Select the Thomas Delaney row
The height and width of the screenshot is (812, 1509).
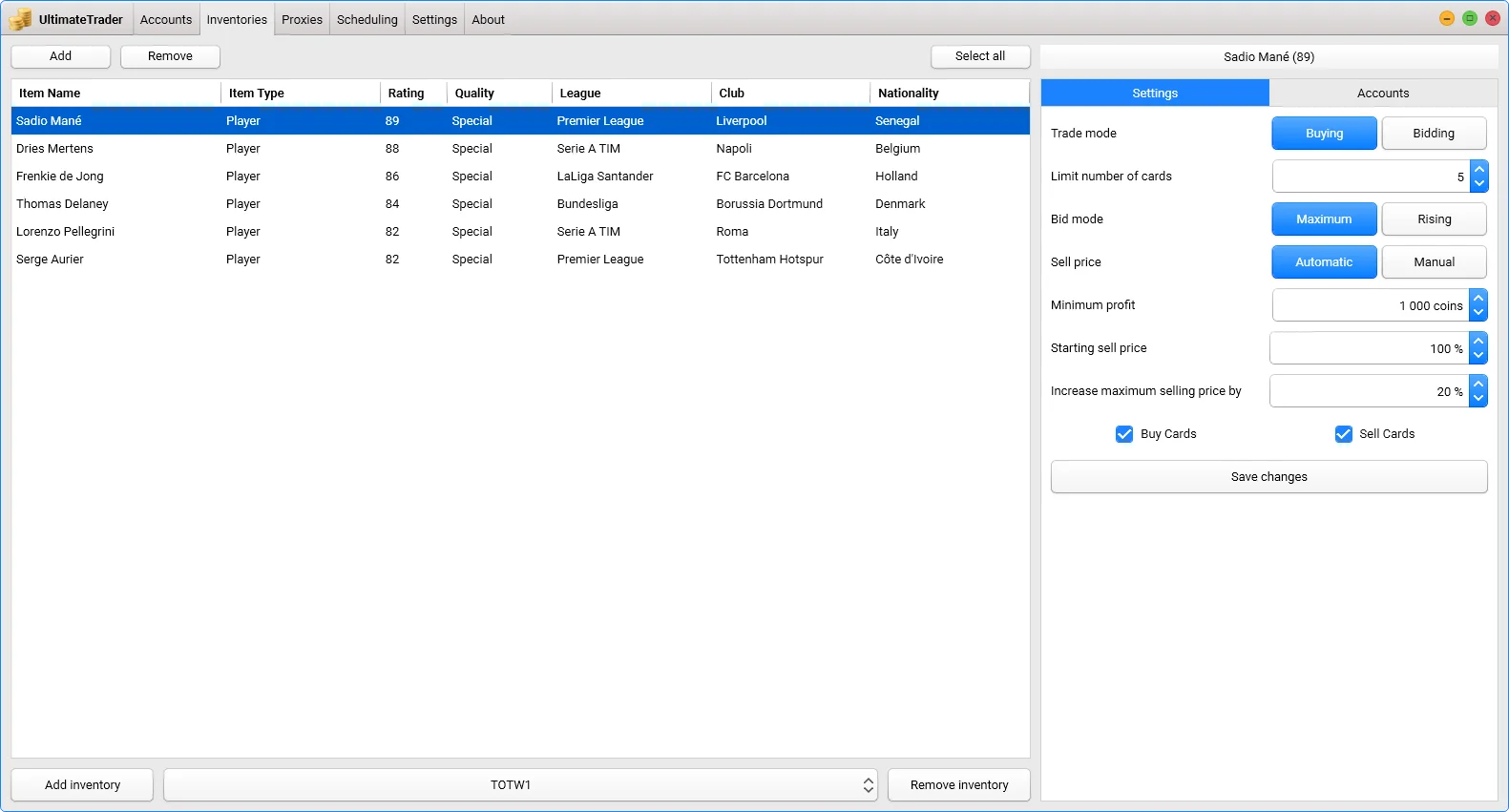[520, 204]
